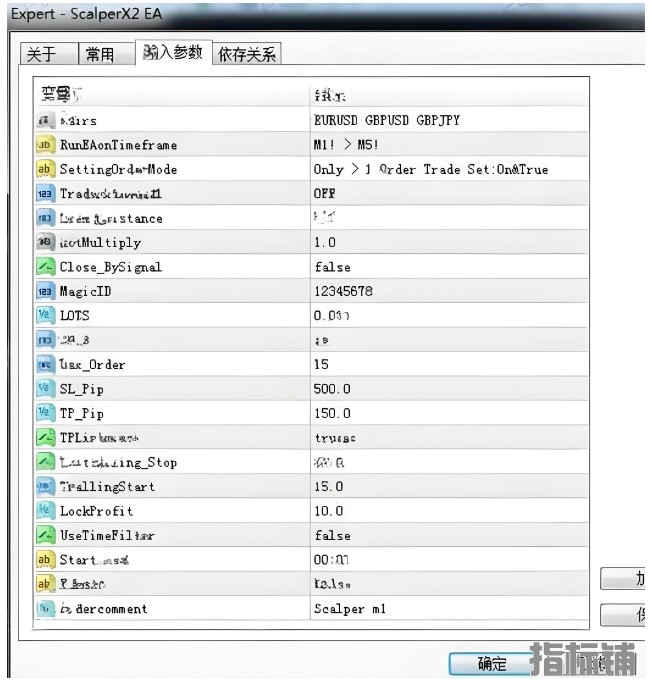Viewport: 652px width, 684px height.
Task: Click the icon next to UseTimeFilter
Action: (45, 535)
